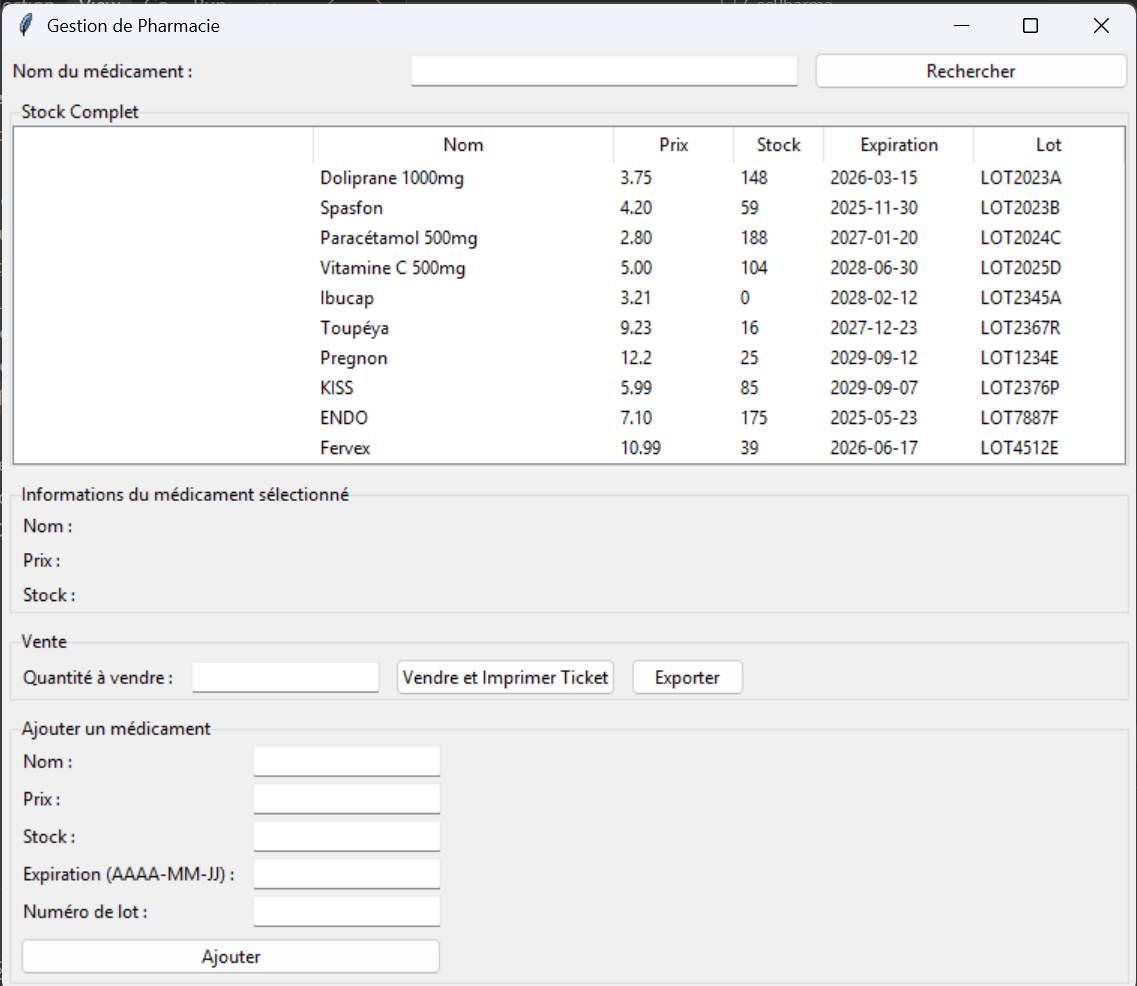Sort by the Nom column header
Image resolution: width=1137 pixels, height=986 pixels.
(x=463, y=145)
